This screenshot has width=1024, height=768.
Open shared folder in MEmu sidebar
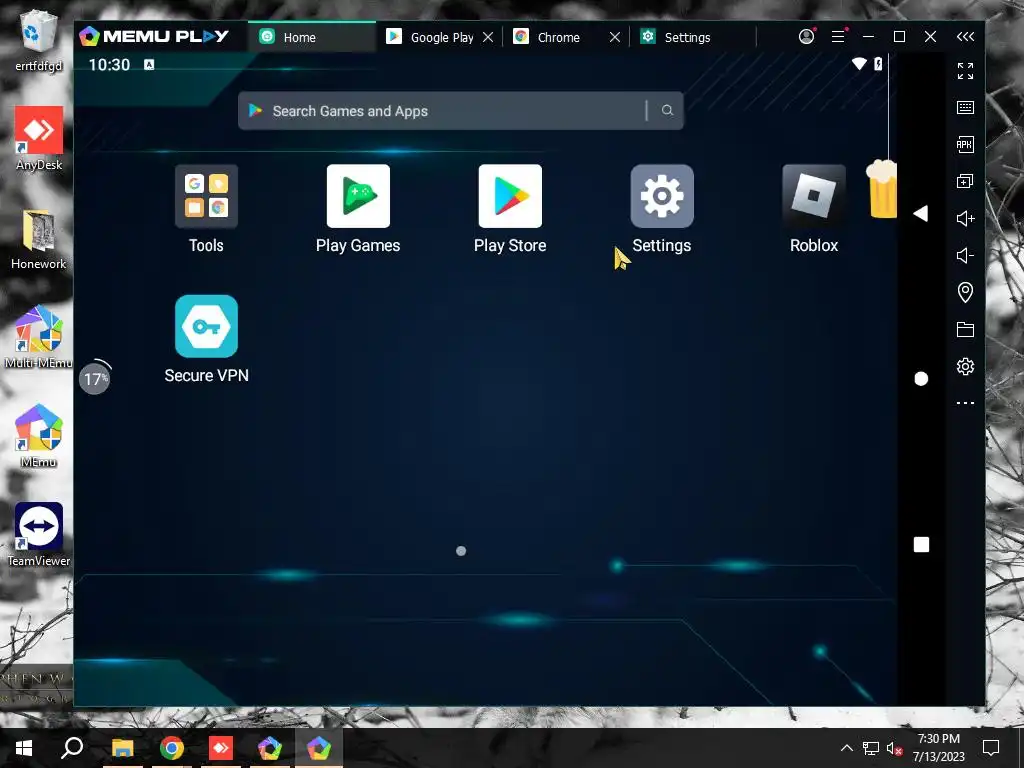[x=965, y=329]
